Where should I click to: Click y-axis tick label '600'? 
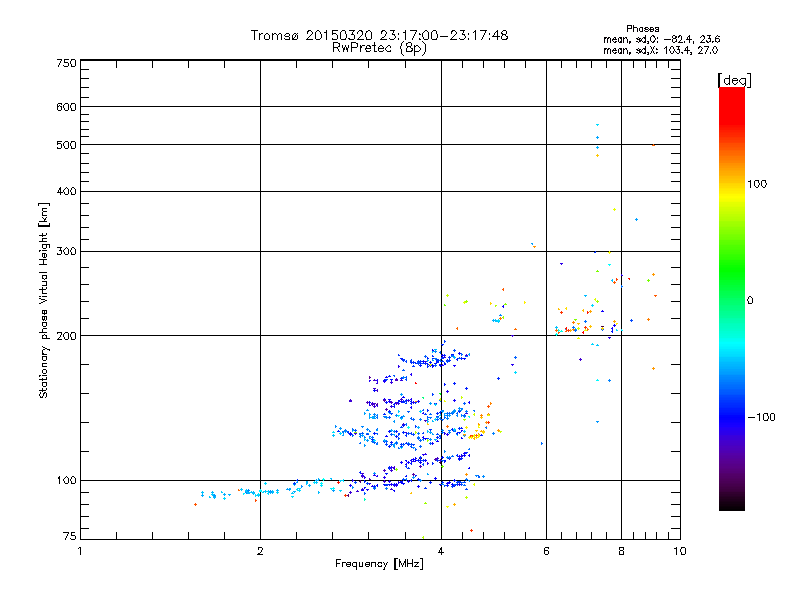pos(66,107)
